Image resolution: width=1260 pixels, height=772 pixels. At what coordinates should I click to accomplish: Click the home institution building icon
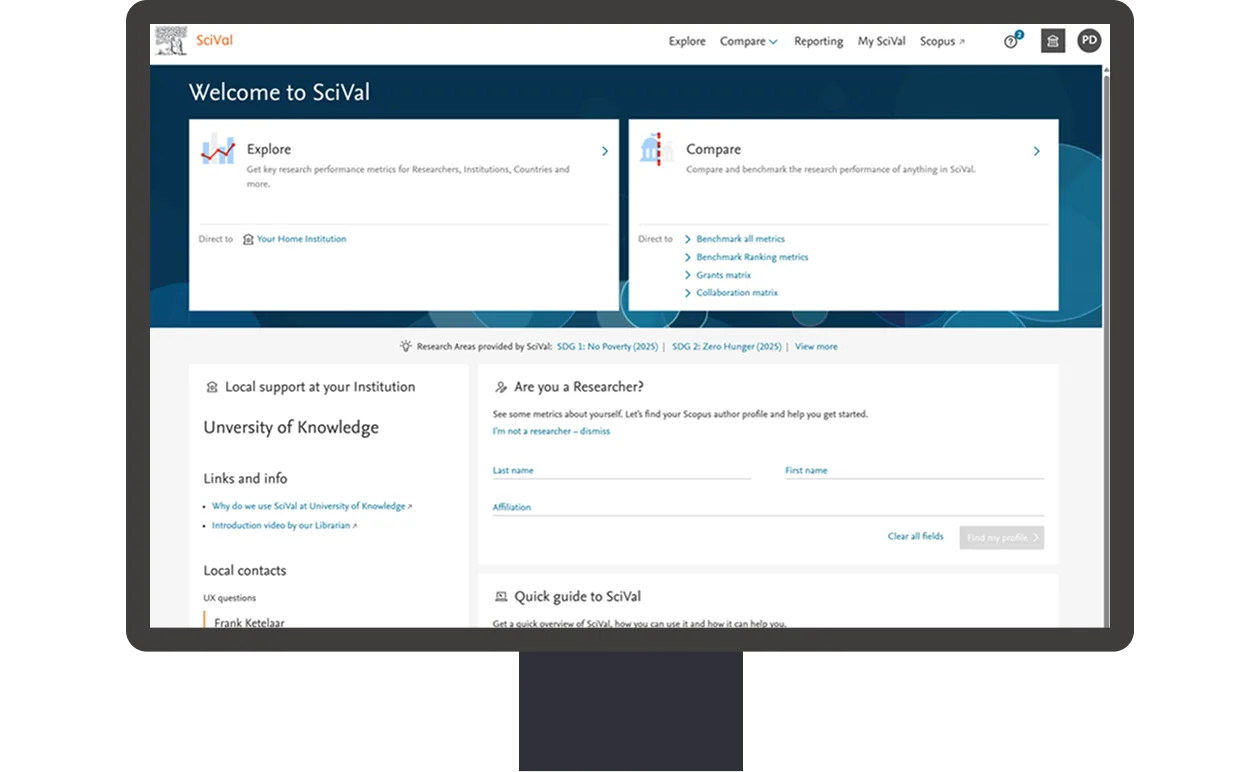(248, 240)
